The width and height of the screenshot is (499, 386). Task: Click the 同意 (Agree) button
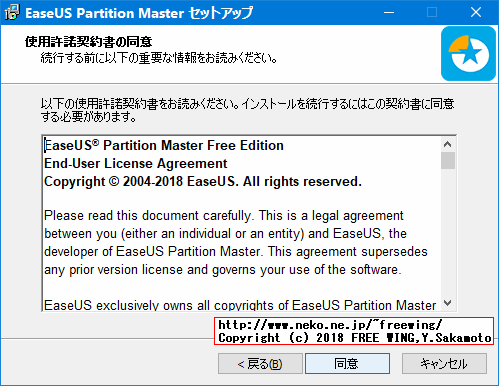pyautogui.click(x=347, y=363)
